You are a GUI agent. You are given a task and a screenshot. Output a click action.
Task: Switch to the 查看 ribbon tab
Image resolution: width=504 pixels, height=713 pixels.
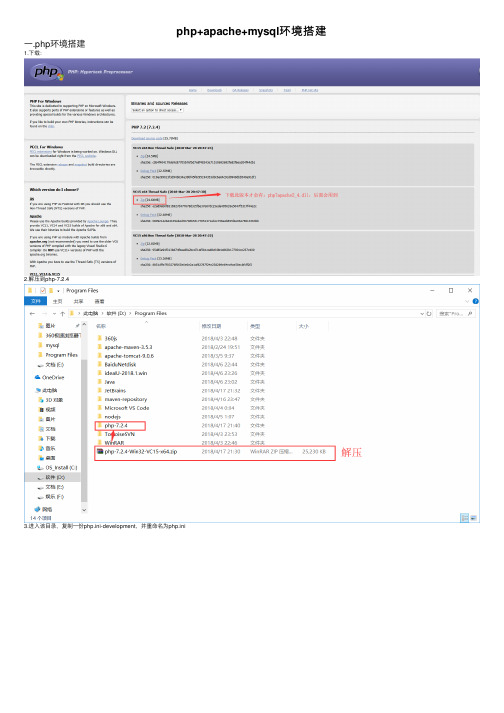pos(99,301)
